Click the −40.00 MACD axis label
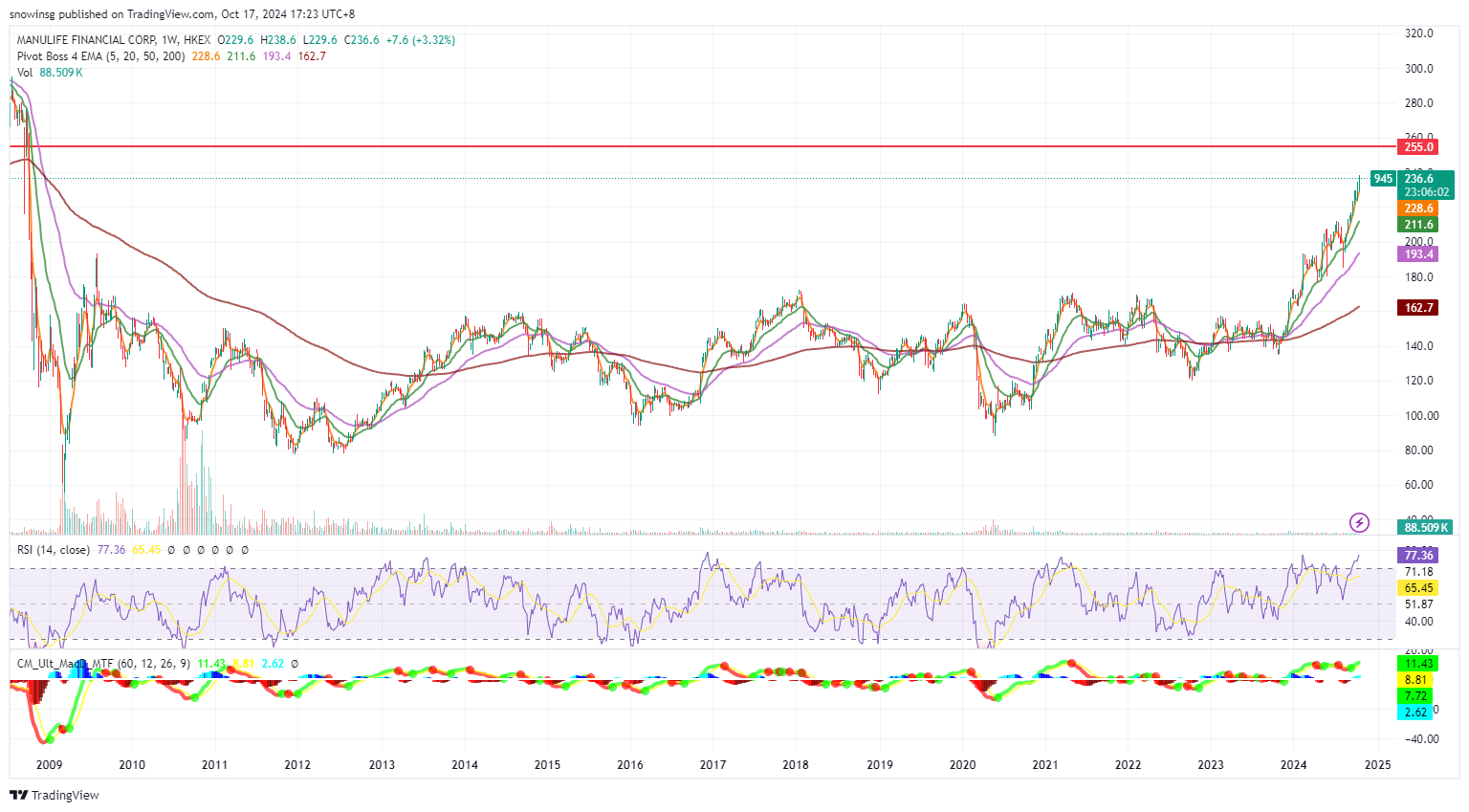1469x812 pixels. [1421, 739]
